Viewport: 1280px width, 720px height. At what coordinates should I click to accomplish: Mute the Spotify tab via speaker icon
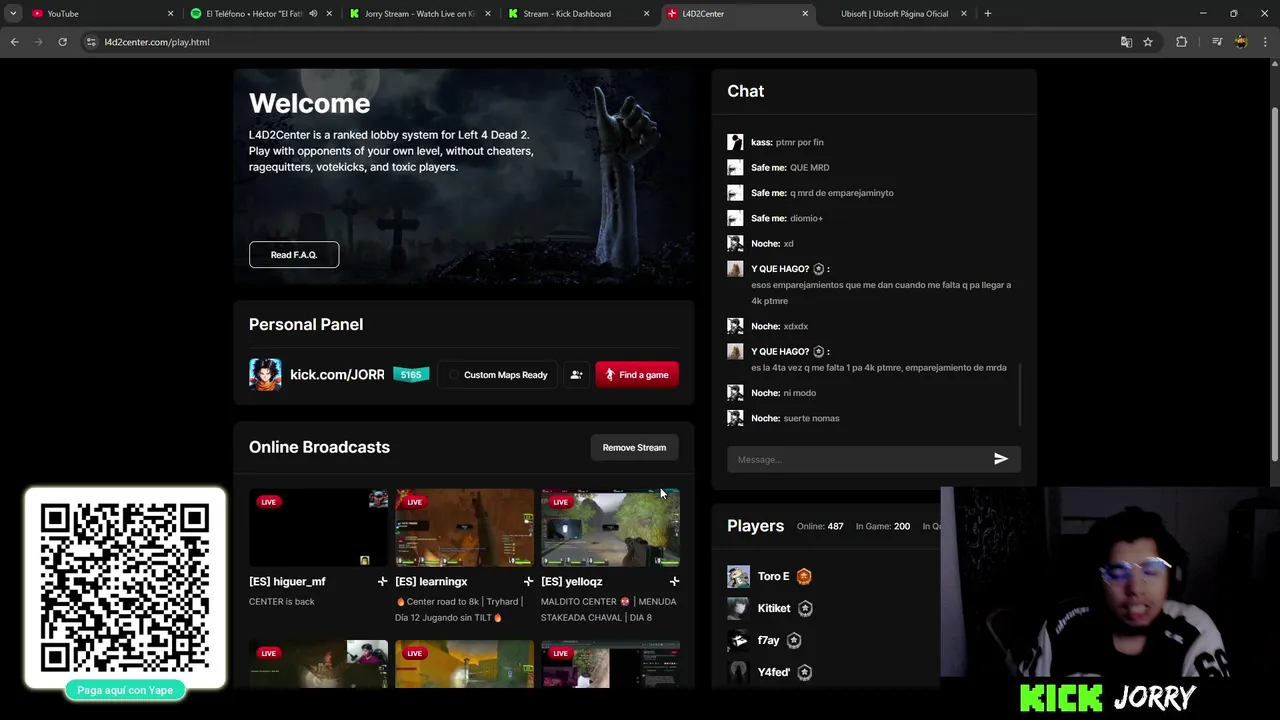click(x=313, y=14)
